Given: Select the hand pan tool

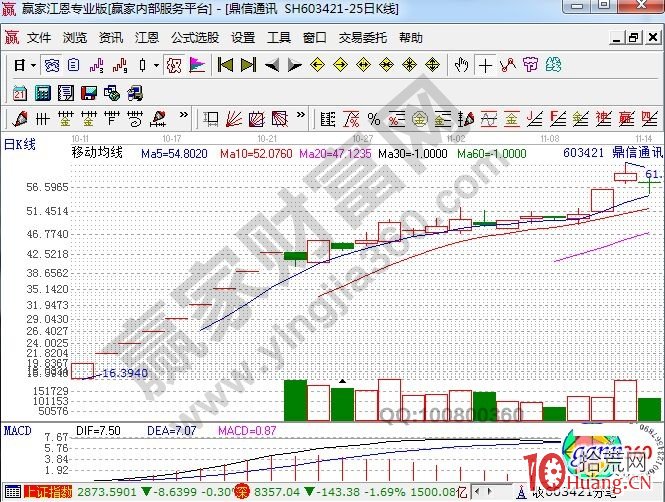Looking at the screenshot, I should click(461, 65).
